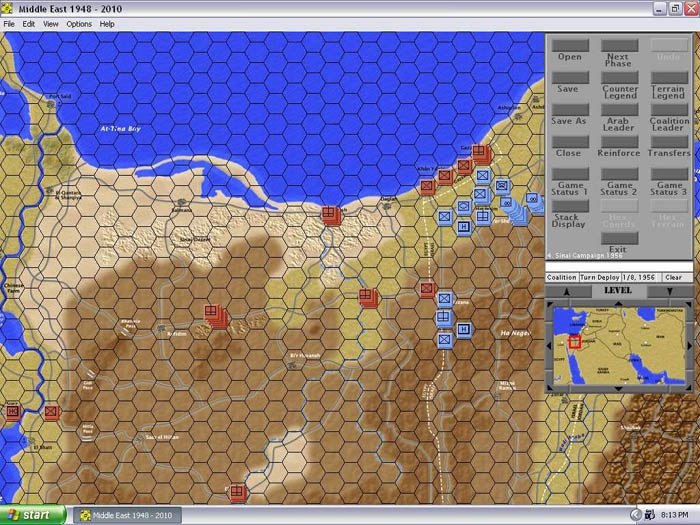Advance with the Next Phase button

pyautogui.click(x=619, y=45)
